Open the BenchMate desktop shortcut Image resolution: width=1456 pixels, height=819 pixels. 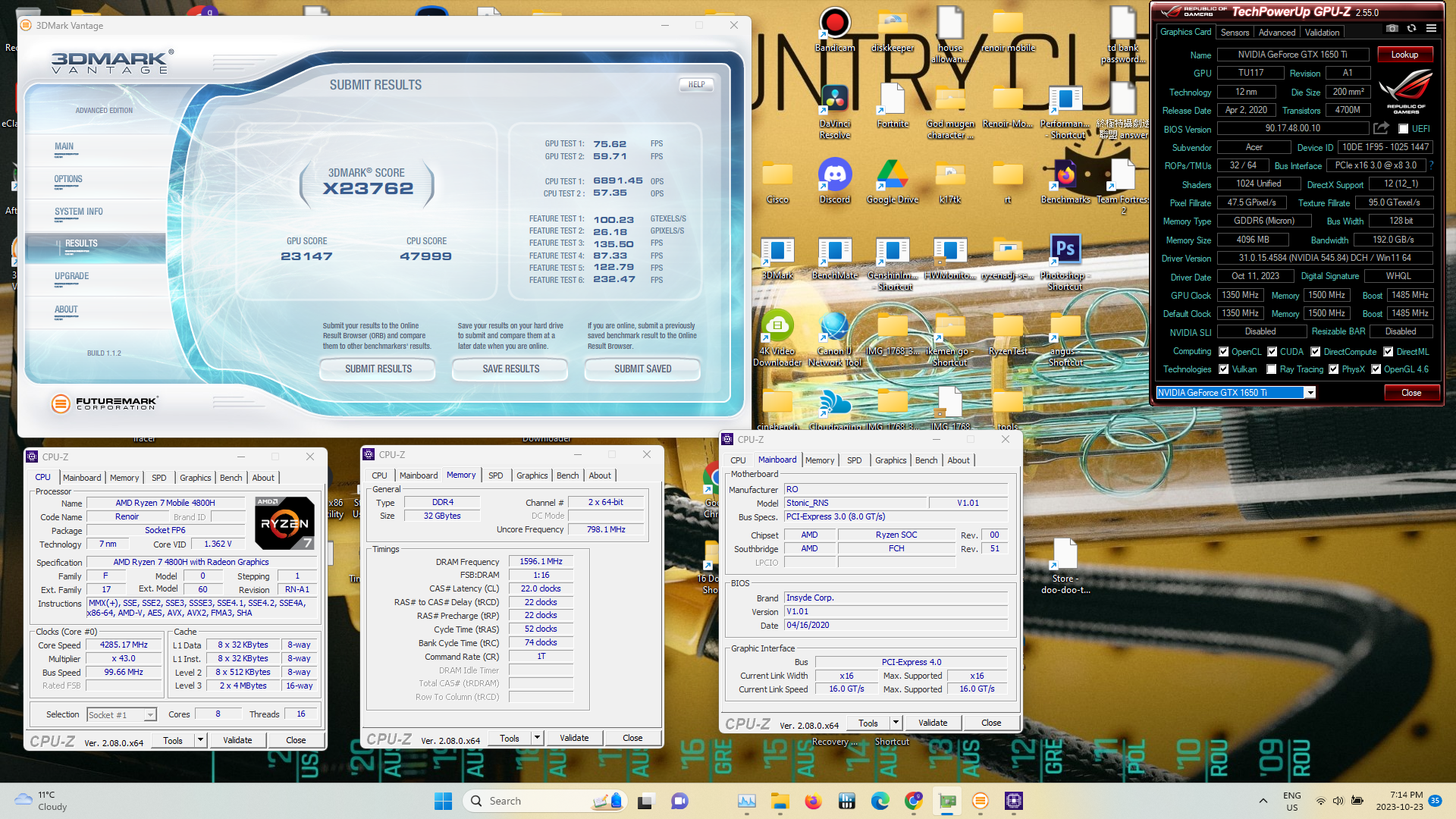[835, 258]
